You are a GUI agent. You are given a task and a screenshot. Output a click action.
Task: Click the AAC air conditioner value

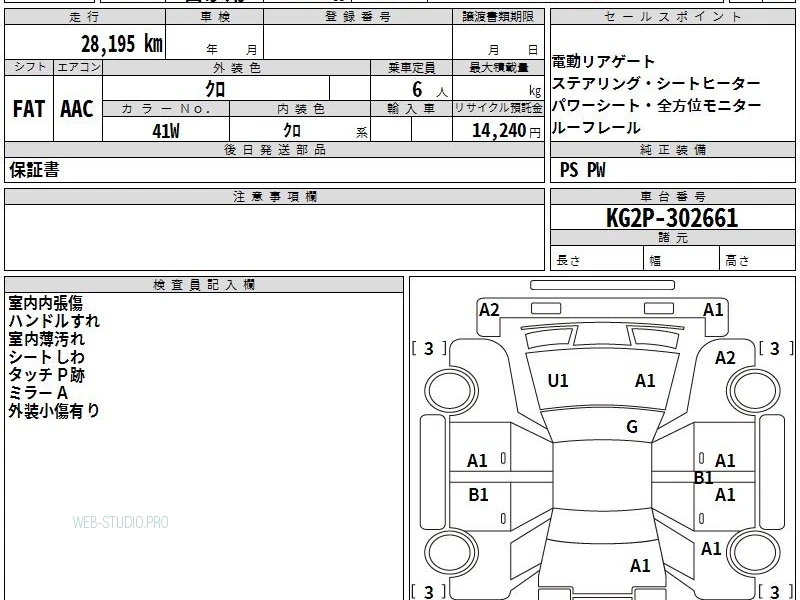point(77,109)
